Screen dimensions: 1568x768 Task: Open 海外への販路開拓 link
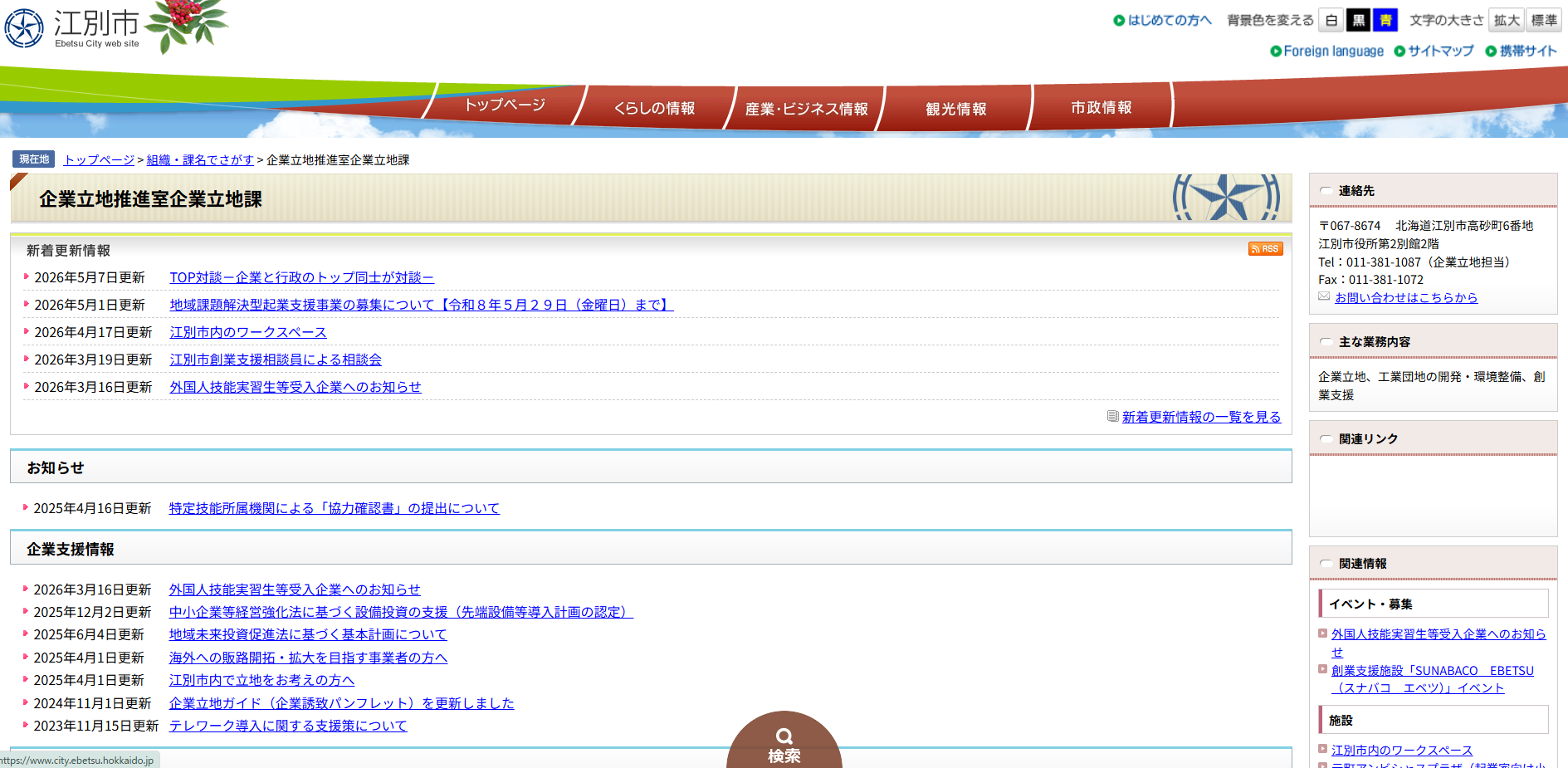[x=308, y=658]
